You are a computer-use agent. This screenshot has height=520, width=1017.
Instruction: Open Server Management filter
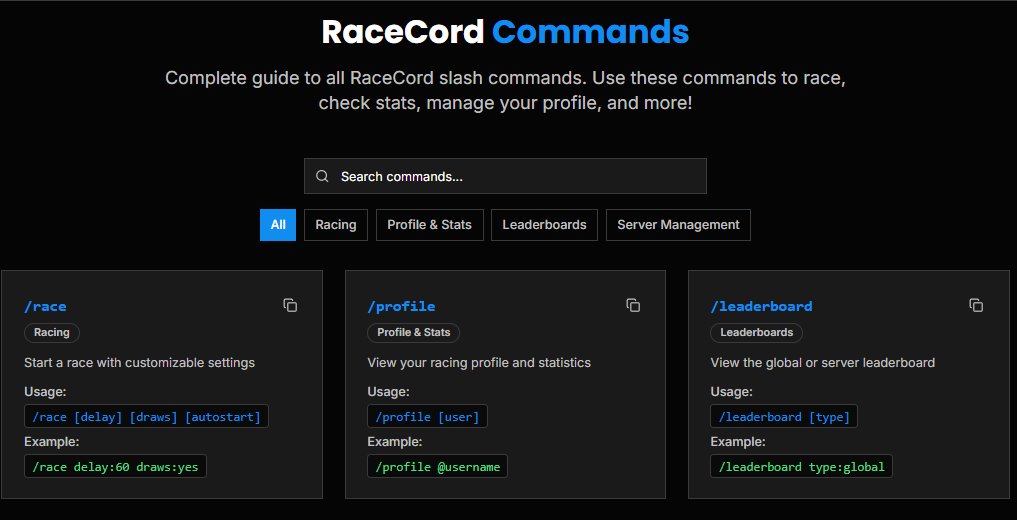click(678, 225)
